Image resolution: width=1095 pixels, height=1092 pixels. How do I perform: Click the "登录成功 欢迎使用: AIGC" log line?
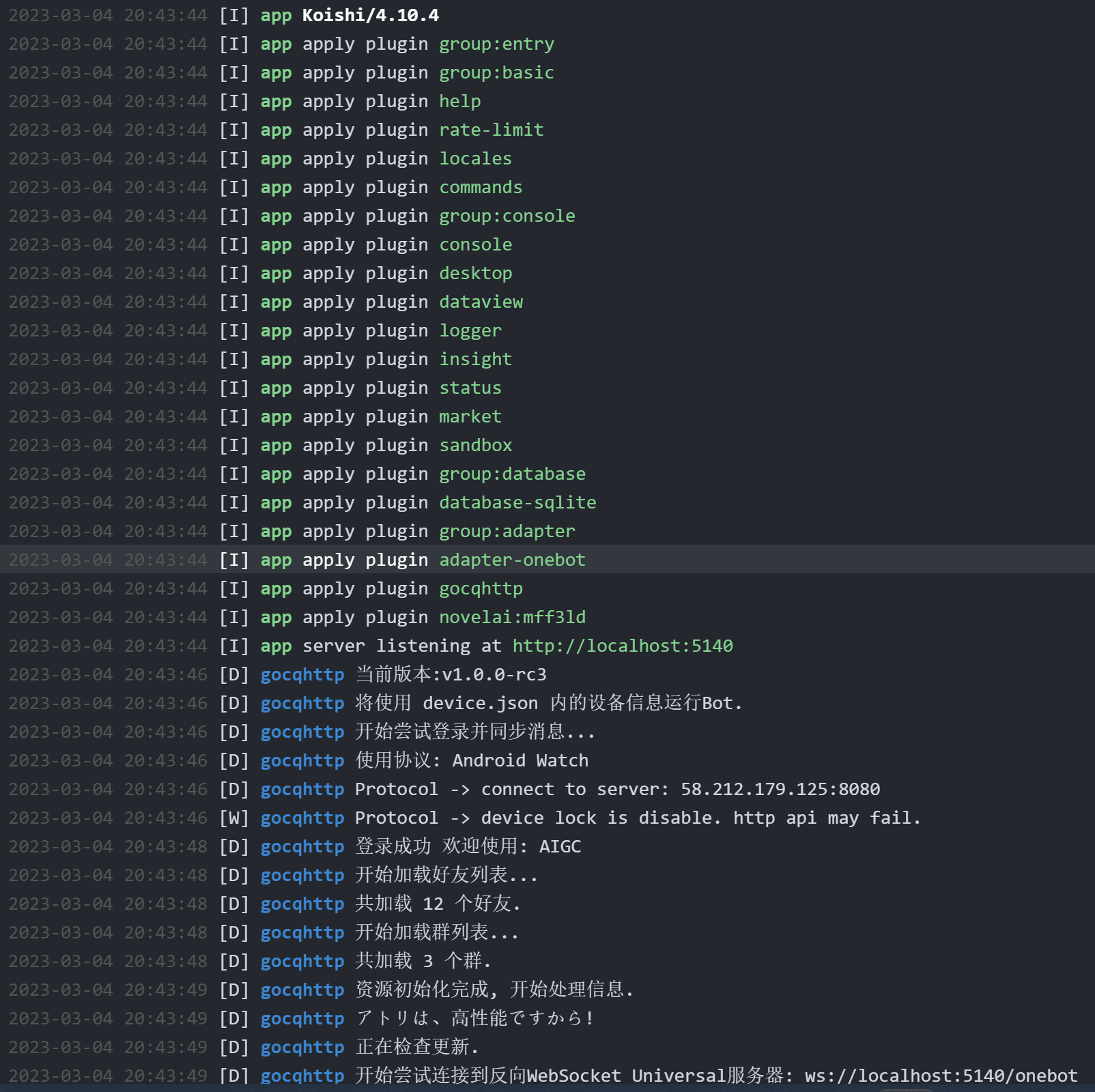(468, 846)
